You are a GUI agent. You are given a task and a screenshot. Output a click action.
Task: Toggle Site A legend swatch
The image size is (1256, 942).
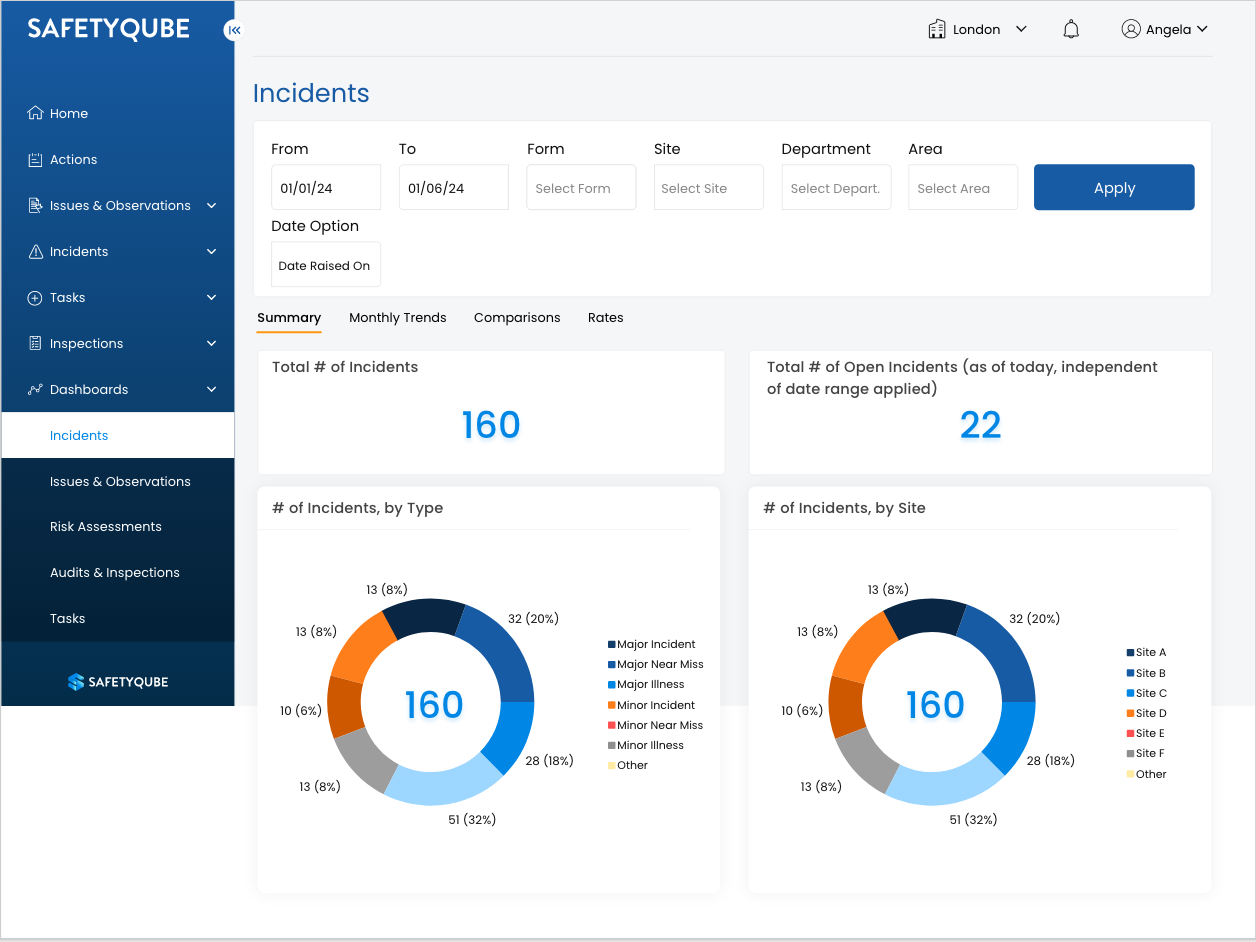(1131, 653)
